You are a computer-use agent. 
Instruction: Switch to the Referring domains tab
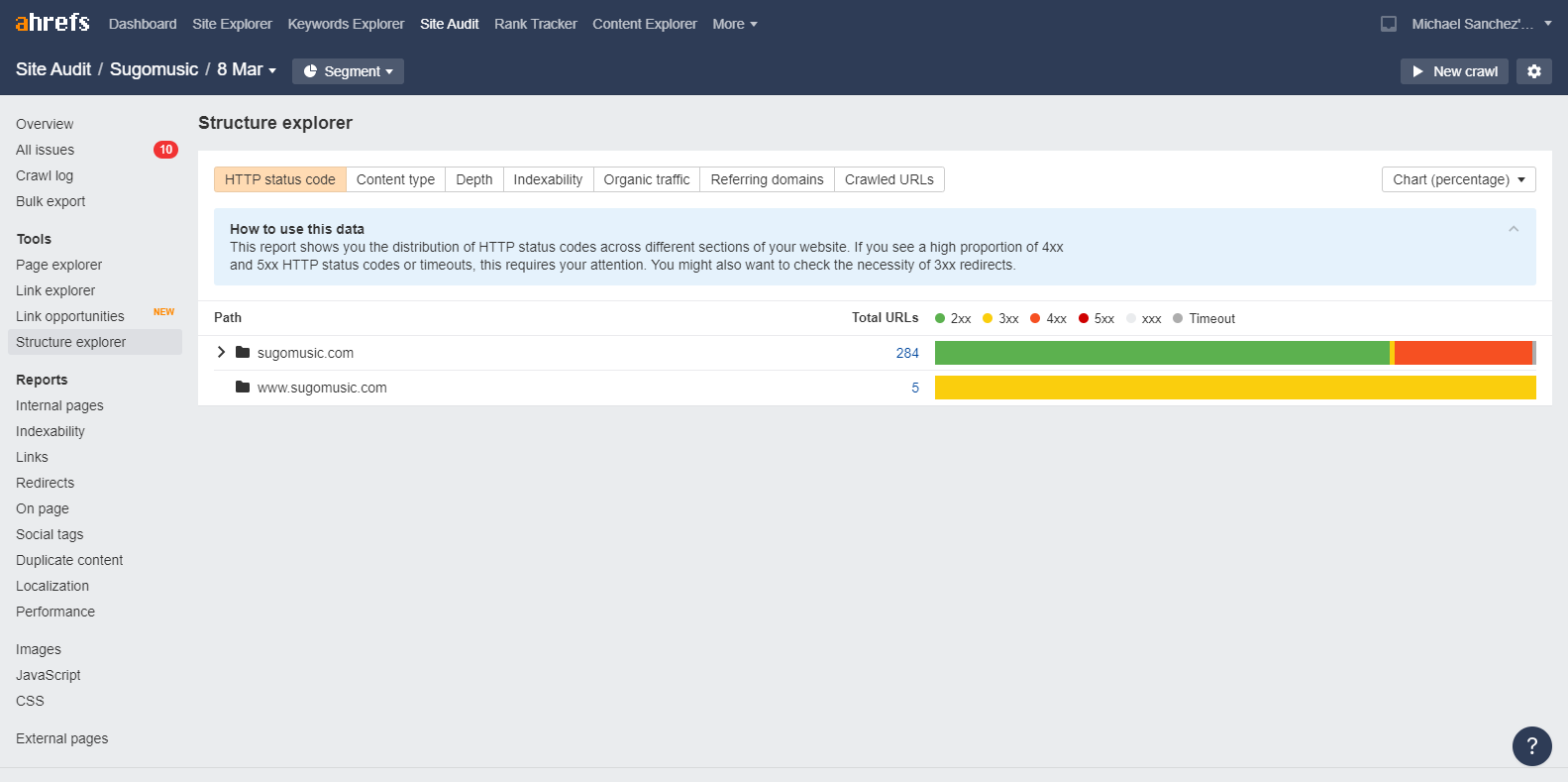pyautogui.click(x=767, y=179)
